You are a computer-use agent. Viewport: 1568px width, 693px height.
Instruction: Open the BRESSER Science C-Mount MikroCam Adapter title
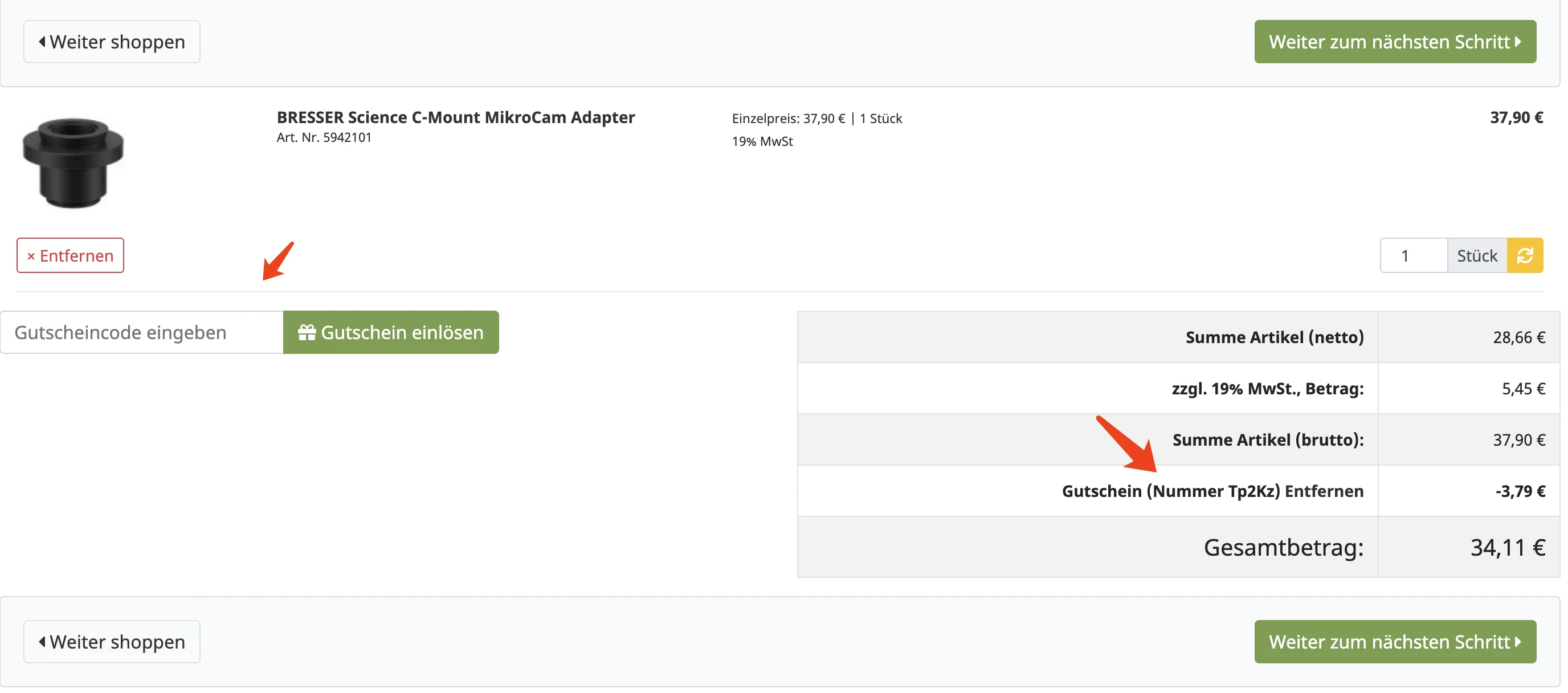coord(455,117)
